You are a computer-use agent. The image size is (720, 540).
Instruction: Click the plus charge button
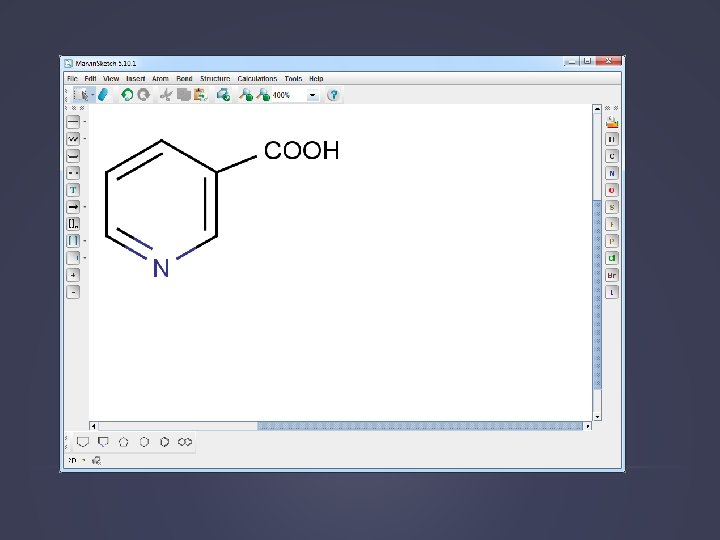[73, 275]
